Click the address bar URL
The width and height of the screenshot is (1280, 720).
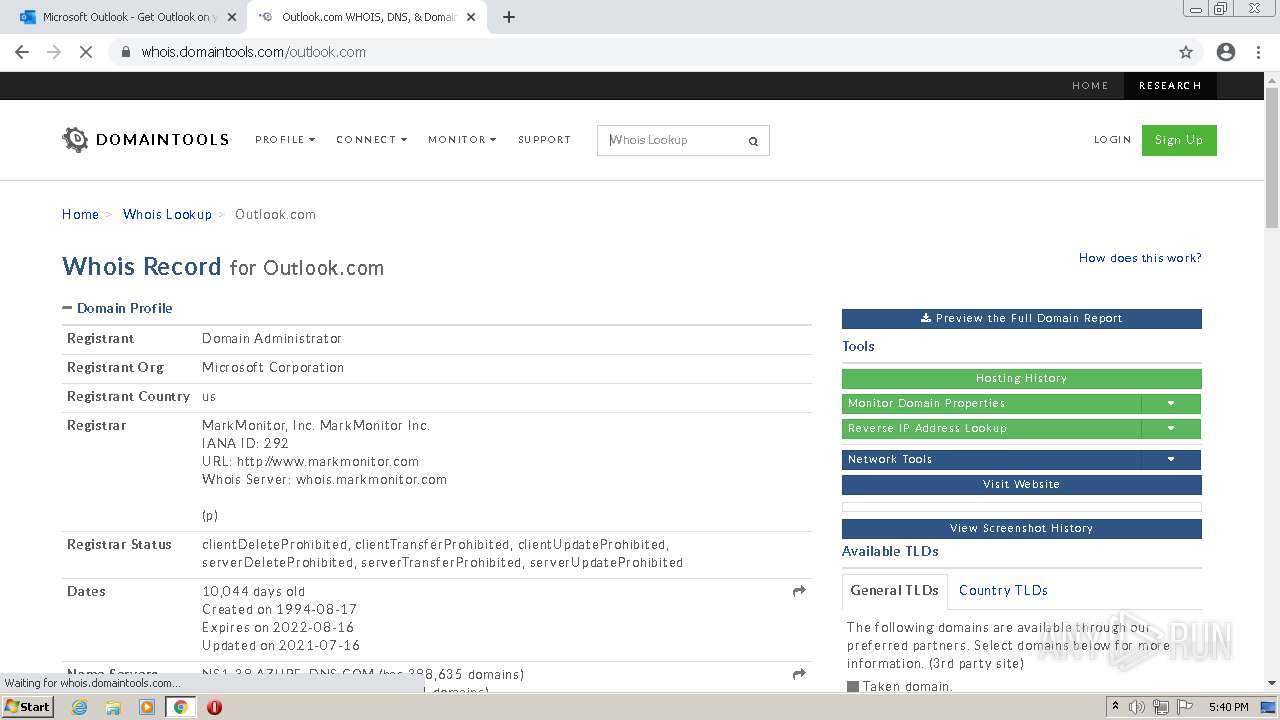253,52
